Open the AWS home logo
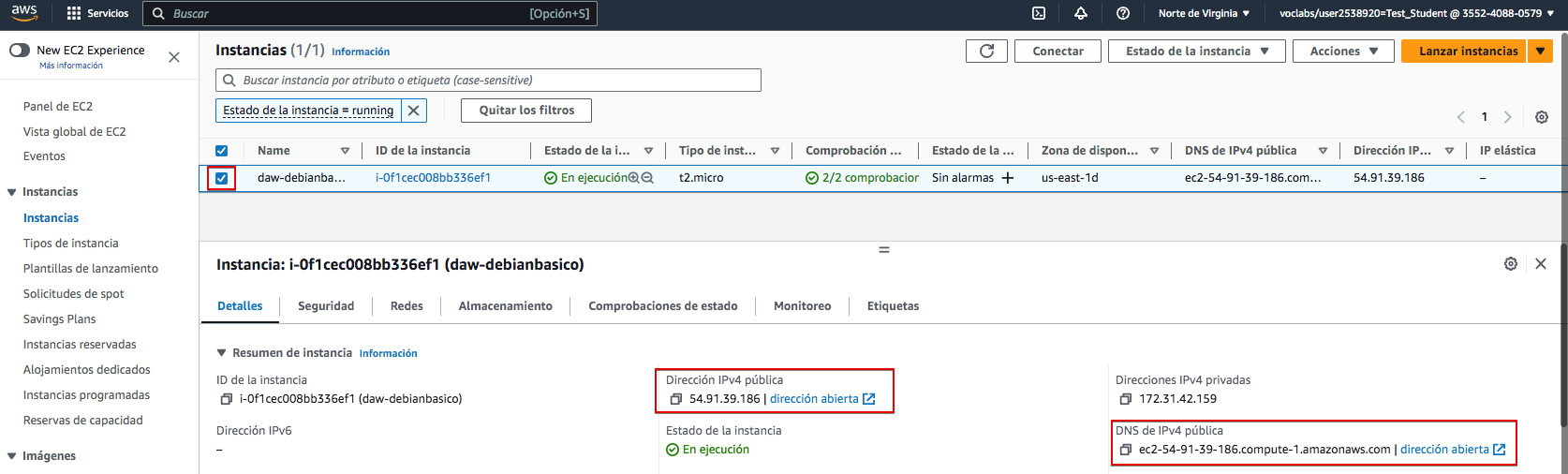Viewport: 1568px width, 474px height. click(24, 13)
